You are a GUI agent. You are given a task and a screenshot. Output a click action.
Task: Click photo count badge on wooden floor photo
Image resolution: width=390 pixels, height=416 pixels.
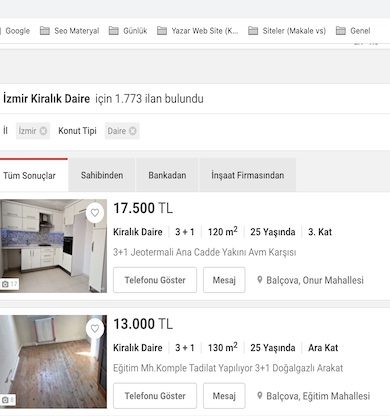click(8, 400)
